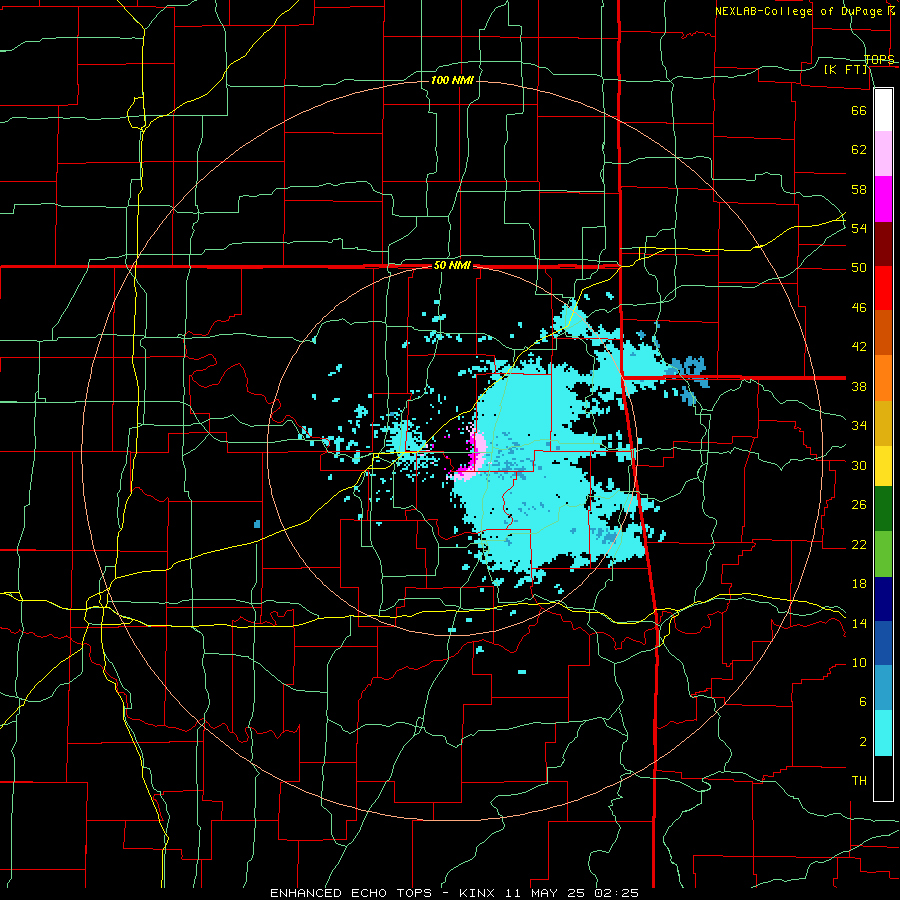The image size is (900, 900).
Task: Click the TOPS legend heading
Action: tap(879, 59)
